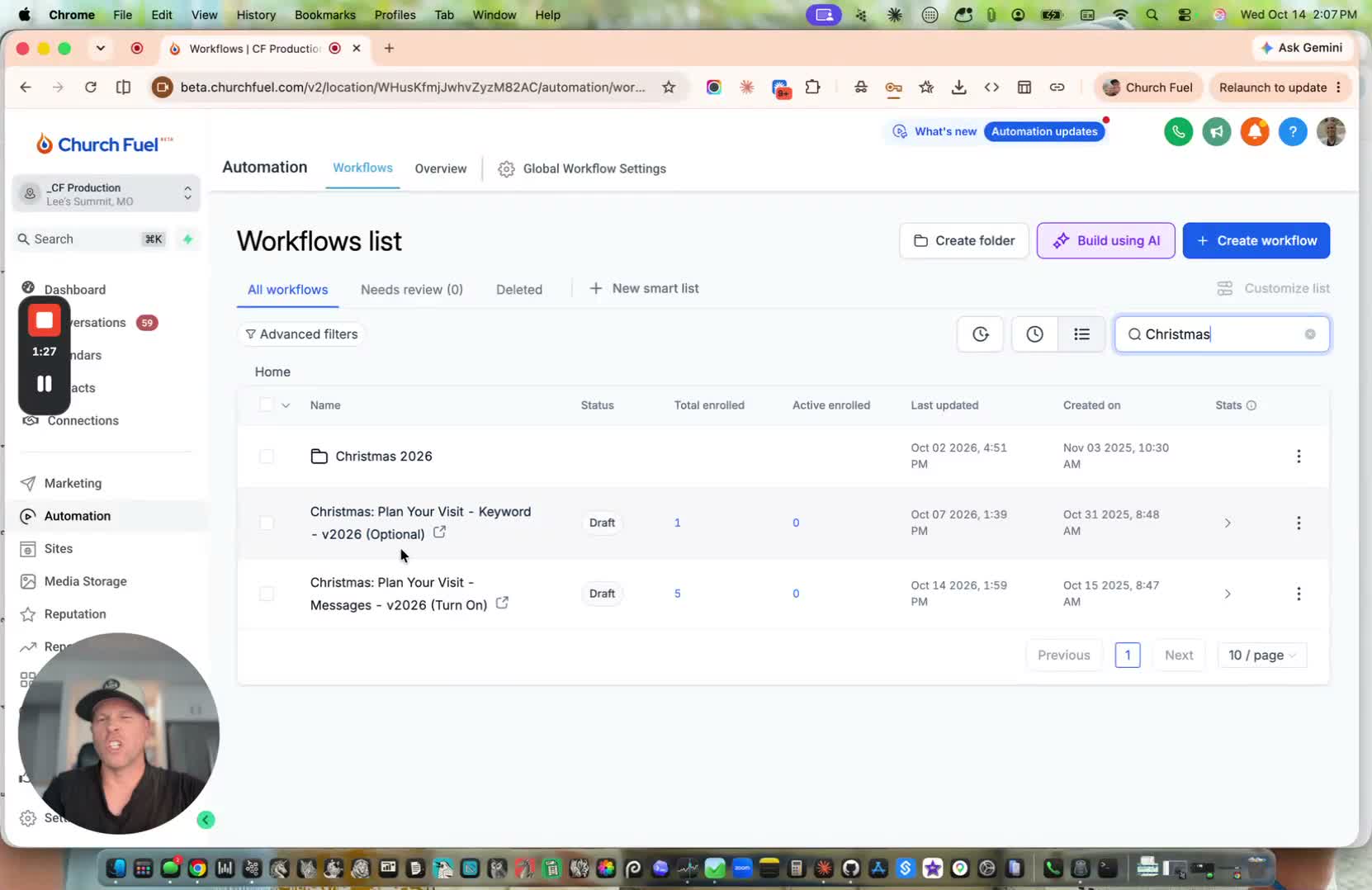Open Global Workflow Settings

pos(582,168)
